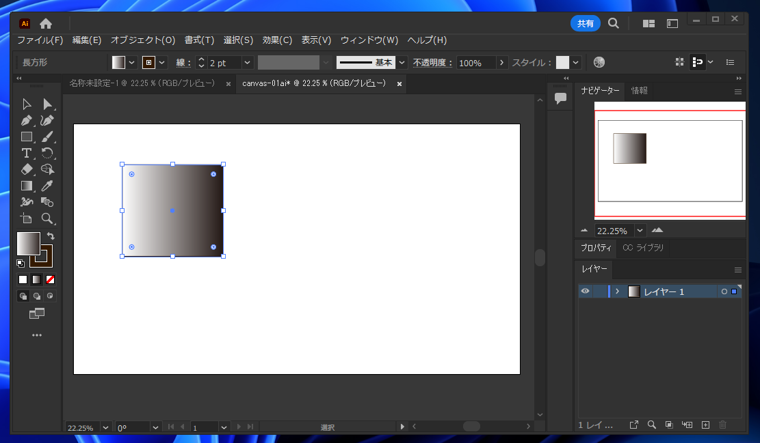Open Edit Toolbar three-dots button
The height and width of the screenshot is (443, 760).
(36, 335)
